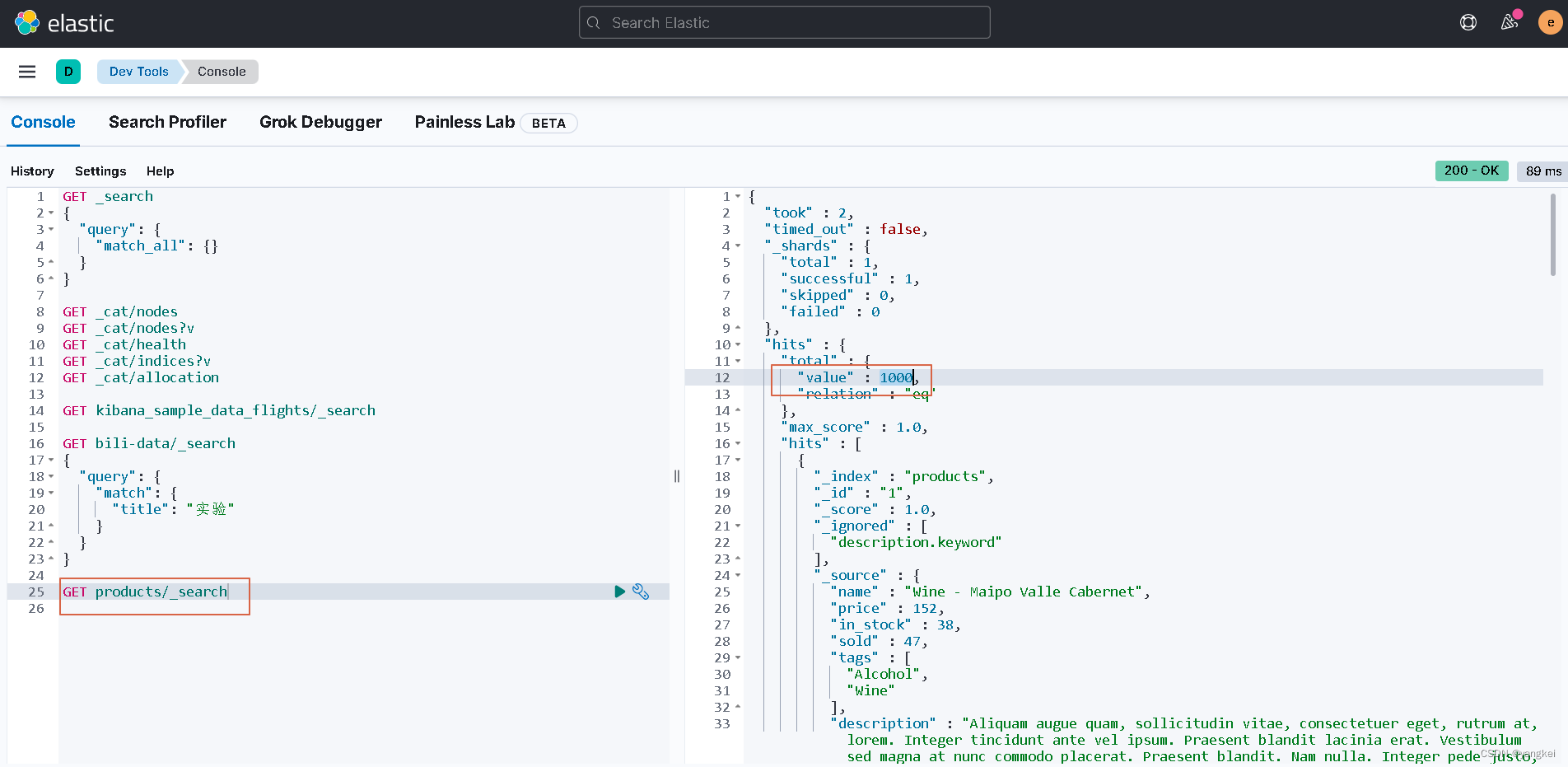Click the Console breadcrumb

point(222,72)
